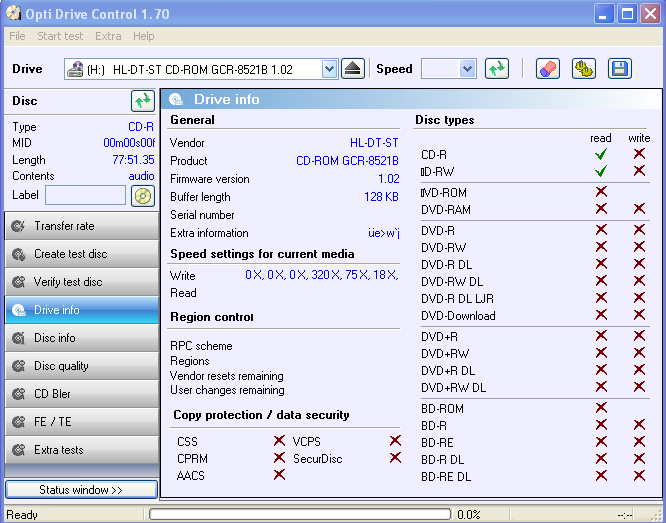Click the Label input field
This screenshot has width=666, height=523.
(x=85, y=195)
